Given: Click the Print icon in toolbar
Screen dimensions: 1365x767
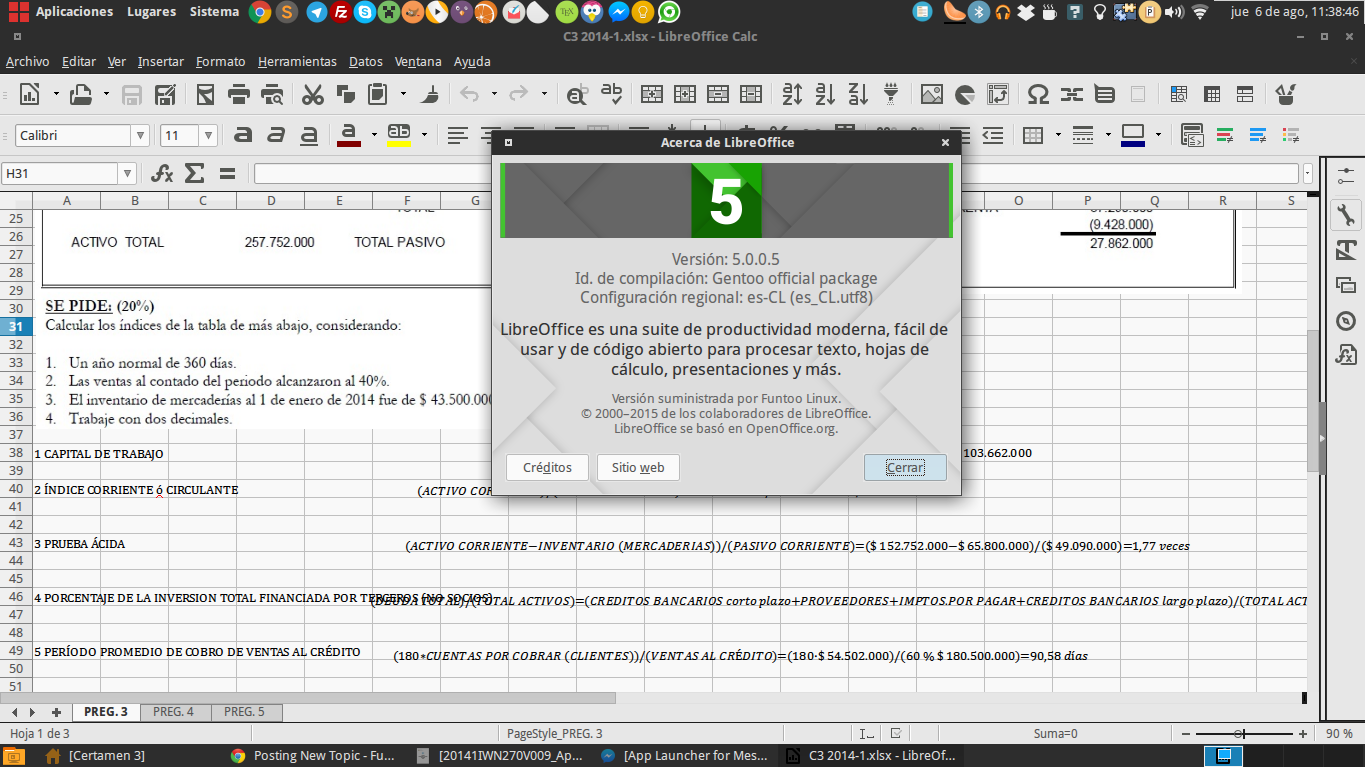Looking at the screenshot, I should pyautogui.click(x=238, y=95).
